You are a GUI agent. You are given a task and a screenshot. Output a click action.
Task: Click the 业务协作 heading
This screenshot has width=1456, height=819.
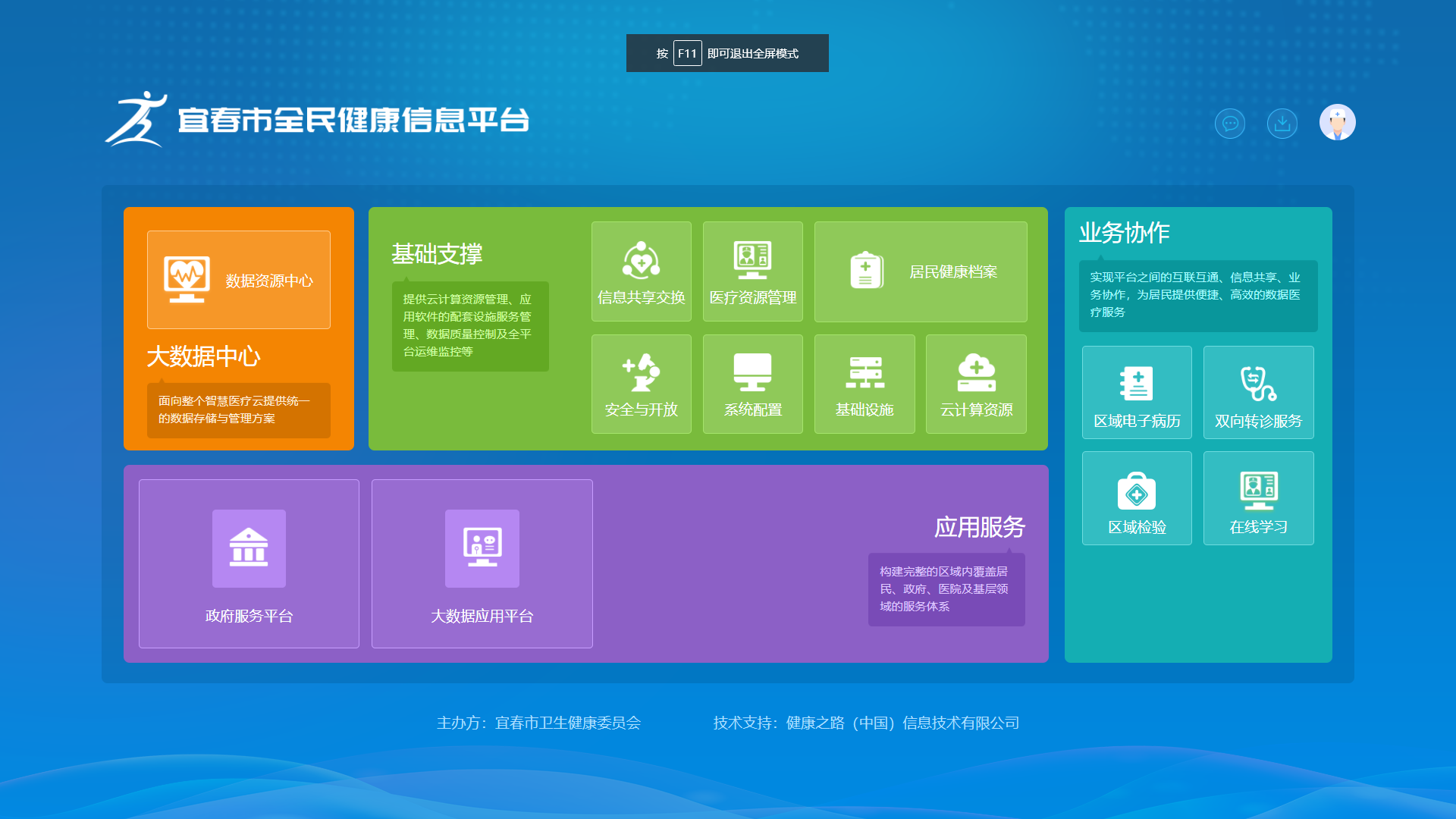(1125, 233)
